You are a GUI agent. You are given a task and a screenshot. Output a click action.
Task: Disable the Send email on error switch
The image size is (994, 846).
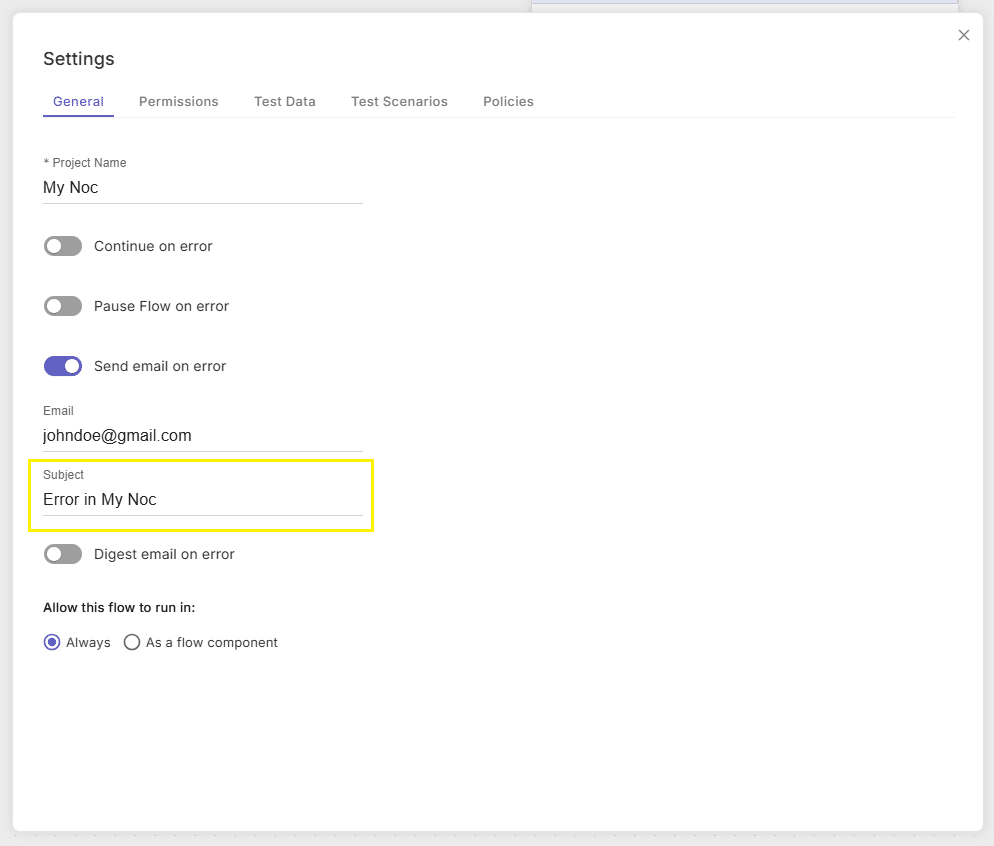[x=63, y=366]
